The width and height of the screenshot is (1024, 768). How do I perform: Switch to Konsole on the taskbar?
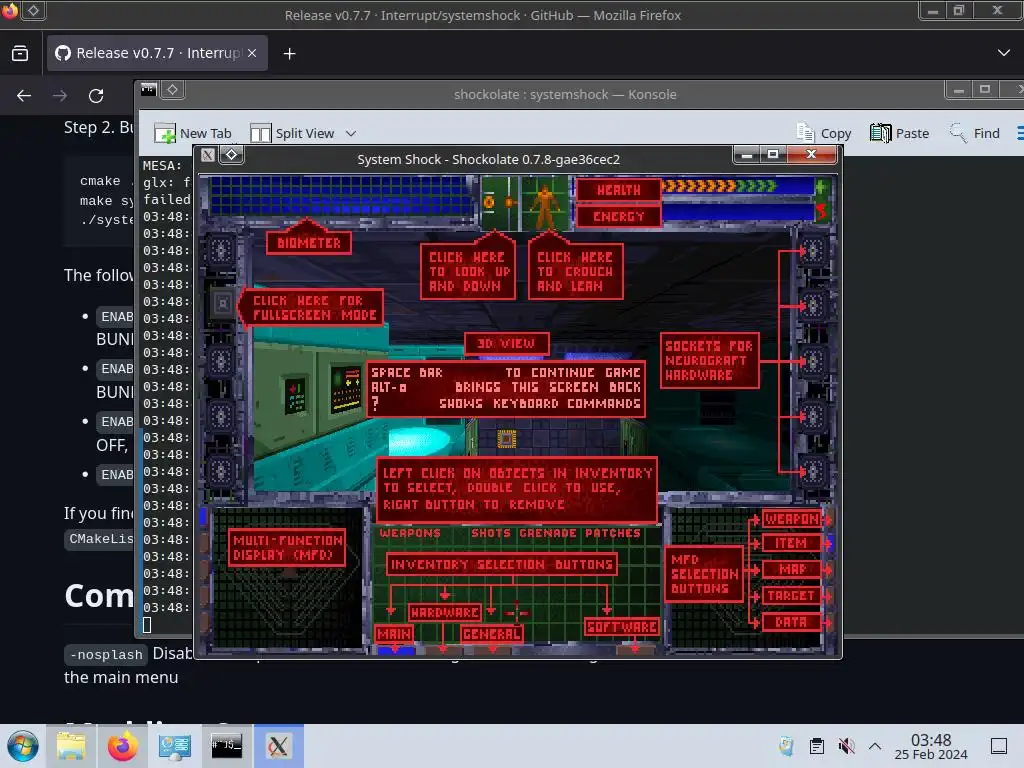[227, 746]
